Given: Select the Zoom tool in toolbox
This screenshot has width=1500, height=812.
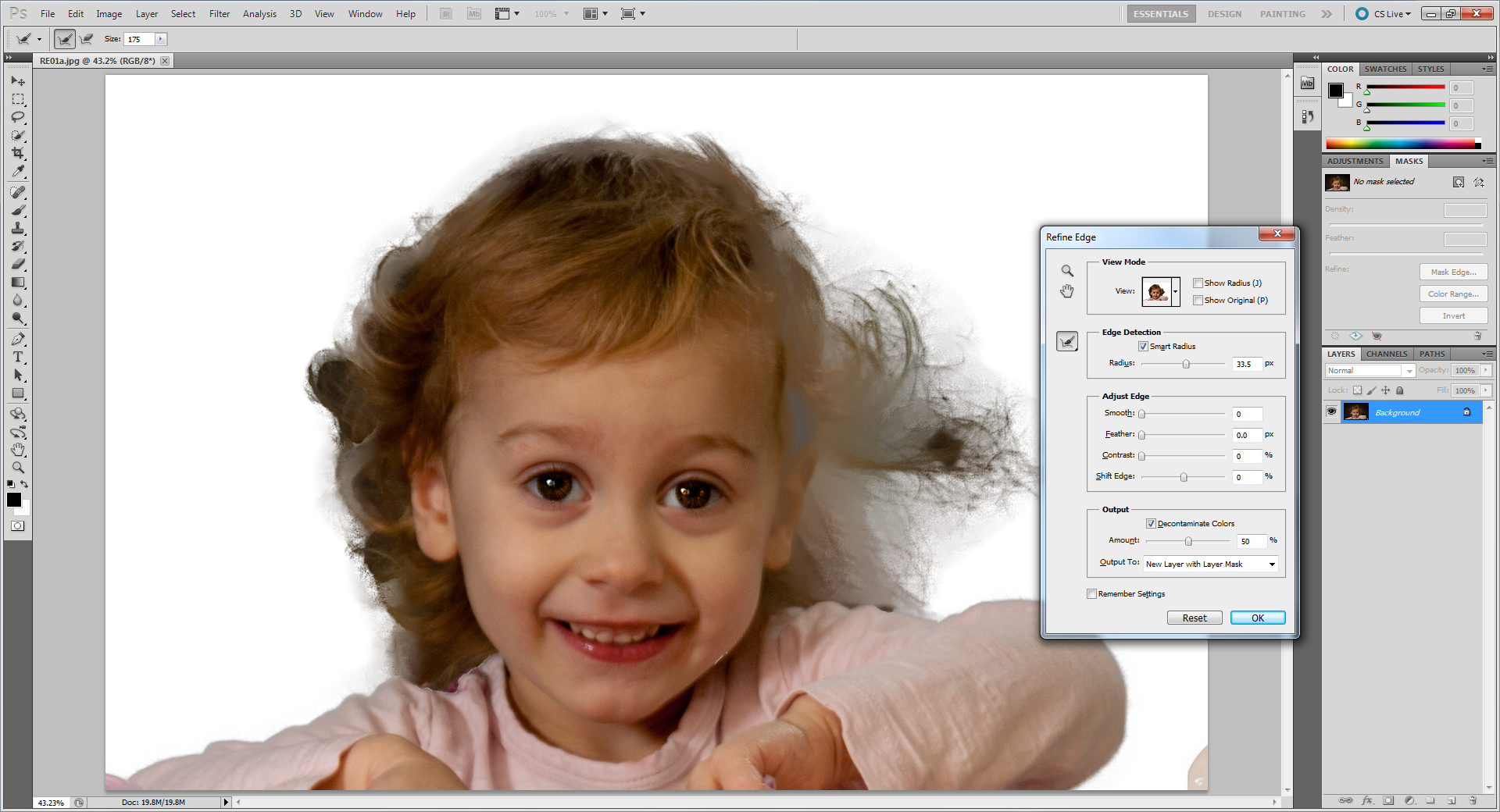Looking at the screenshot, I should 18,468.
